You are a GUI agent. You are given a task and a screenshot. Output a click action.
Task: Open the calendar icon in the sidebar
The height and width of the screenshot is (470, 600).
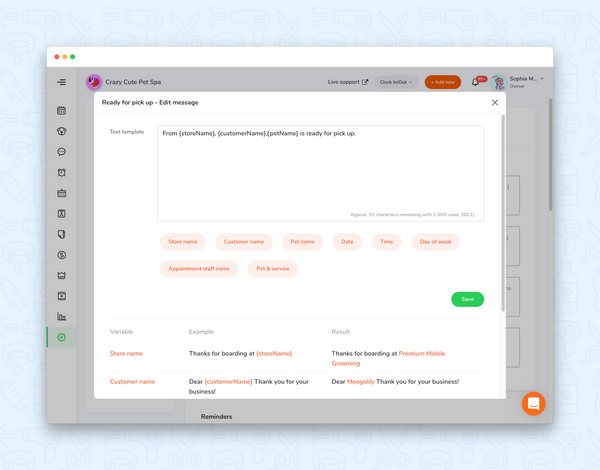61,110
